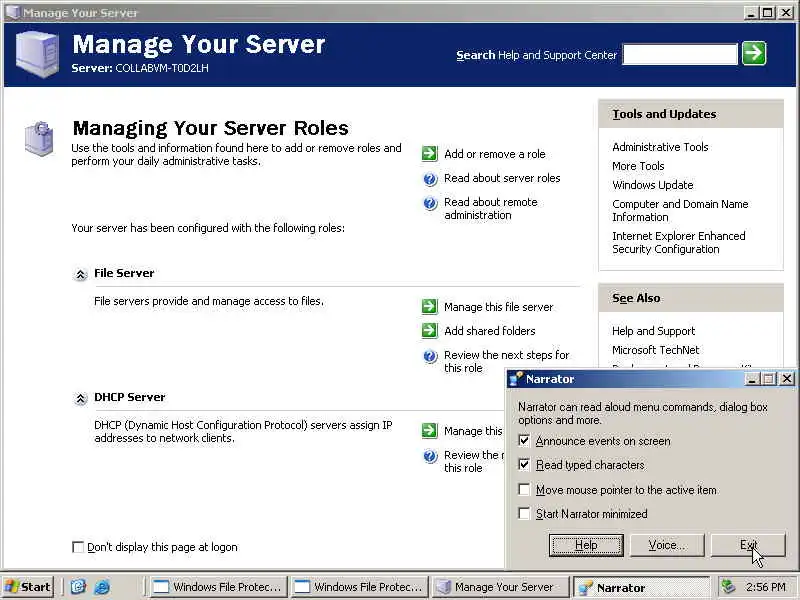
Task: Click help icon beside File Server next steps review
Action: [x=430, y=356]
